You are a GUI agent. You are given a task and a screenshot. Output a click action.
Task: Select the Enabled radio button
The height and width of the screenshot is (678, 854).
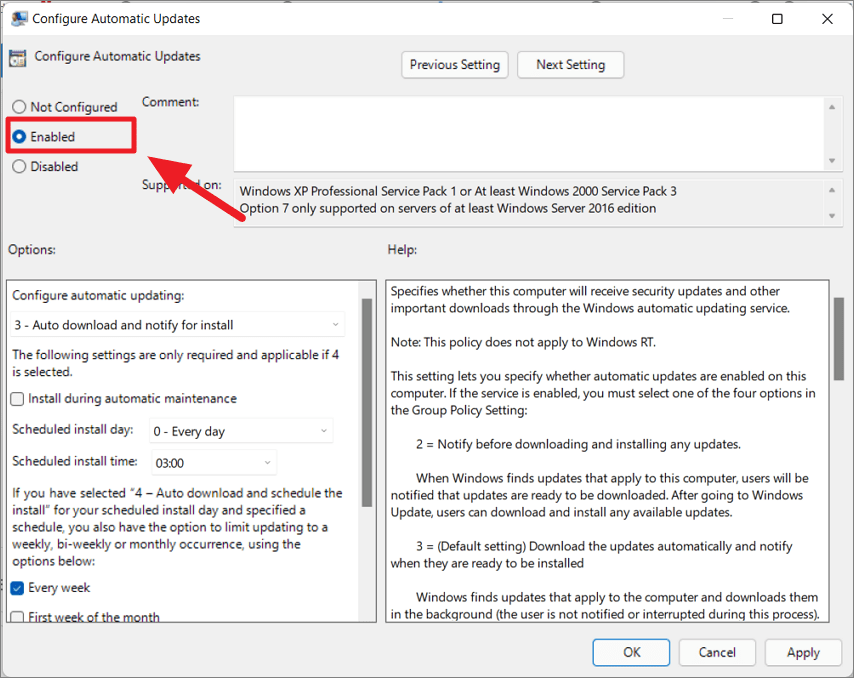click(x=19, y=137)
